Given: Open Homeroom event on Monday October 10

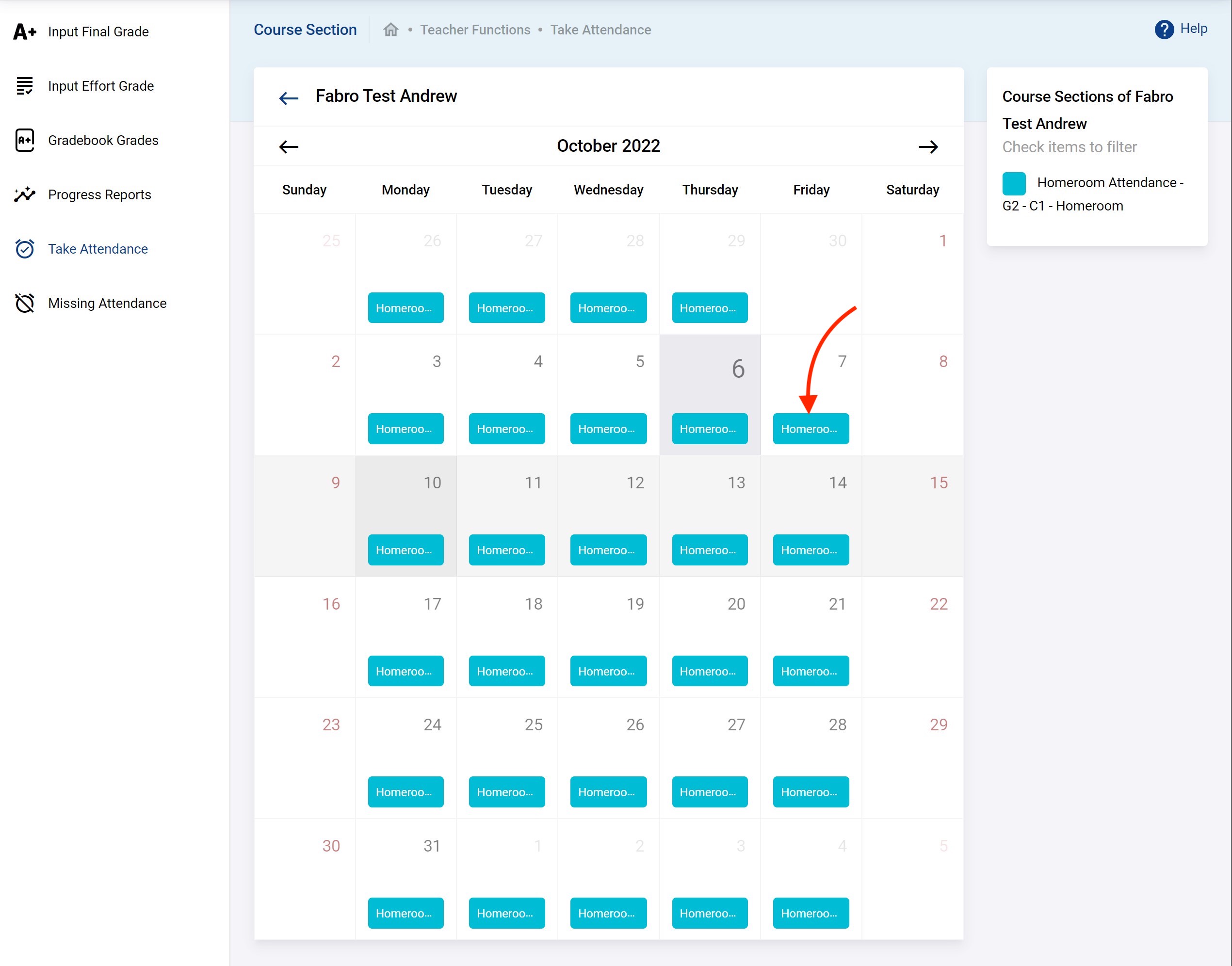Looking at the screenshot, I should coord(405,550).
